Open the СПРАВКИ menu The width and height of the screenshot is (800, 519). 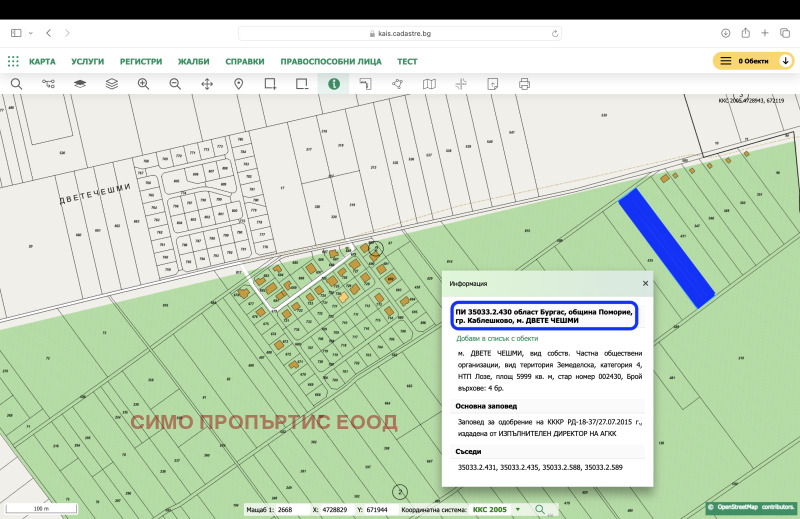[x=245, y=61]
